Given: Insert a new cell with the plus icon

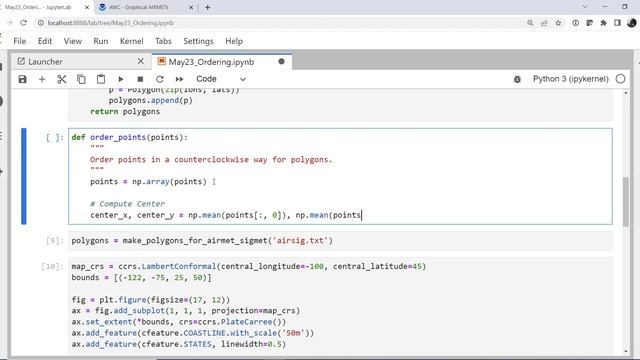Looking at the screenshot, I should tap(42, 79).
